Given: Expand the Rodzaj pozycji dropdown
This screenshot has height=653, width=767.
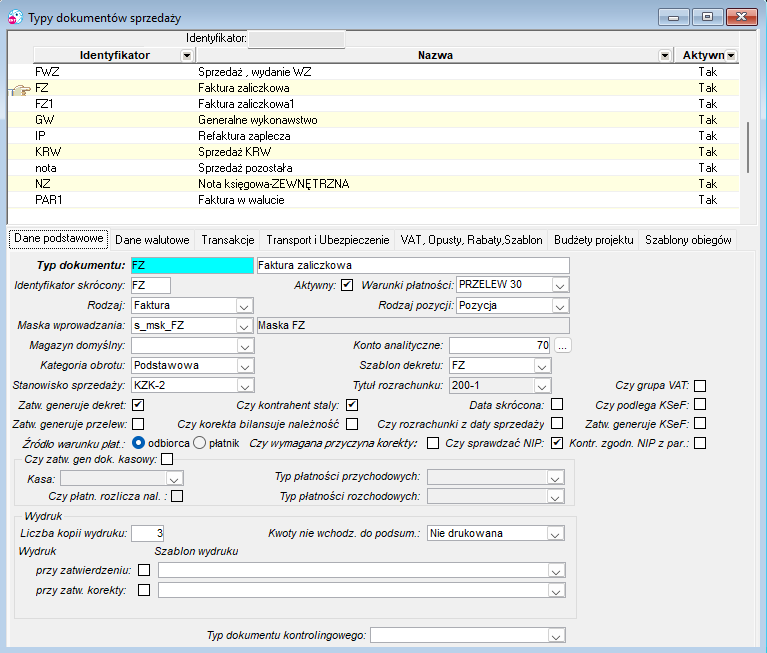Looking at the screenshot, I should coord(560,306).
